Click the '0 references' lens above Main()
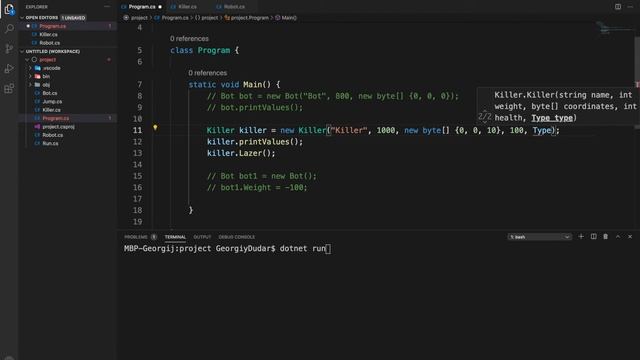This screenshot has width=640, height=360. 207,73
